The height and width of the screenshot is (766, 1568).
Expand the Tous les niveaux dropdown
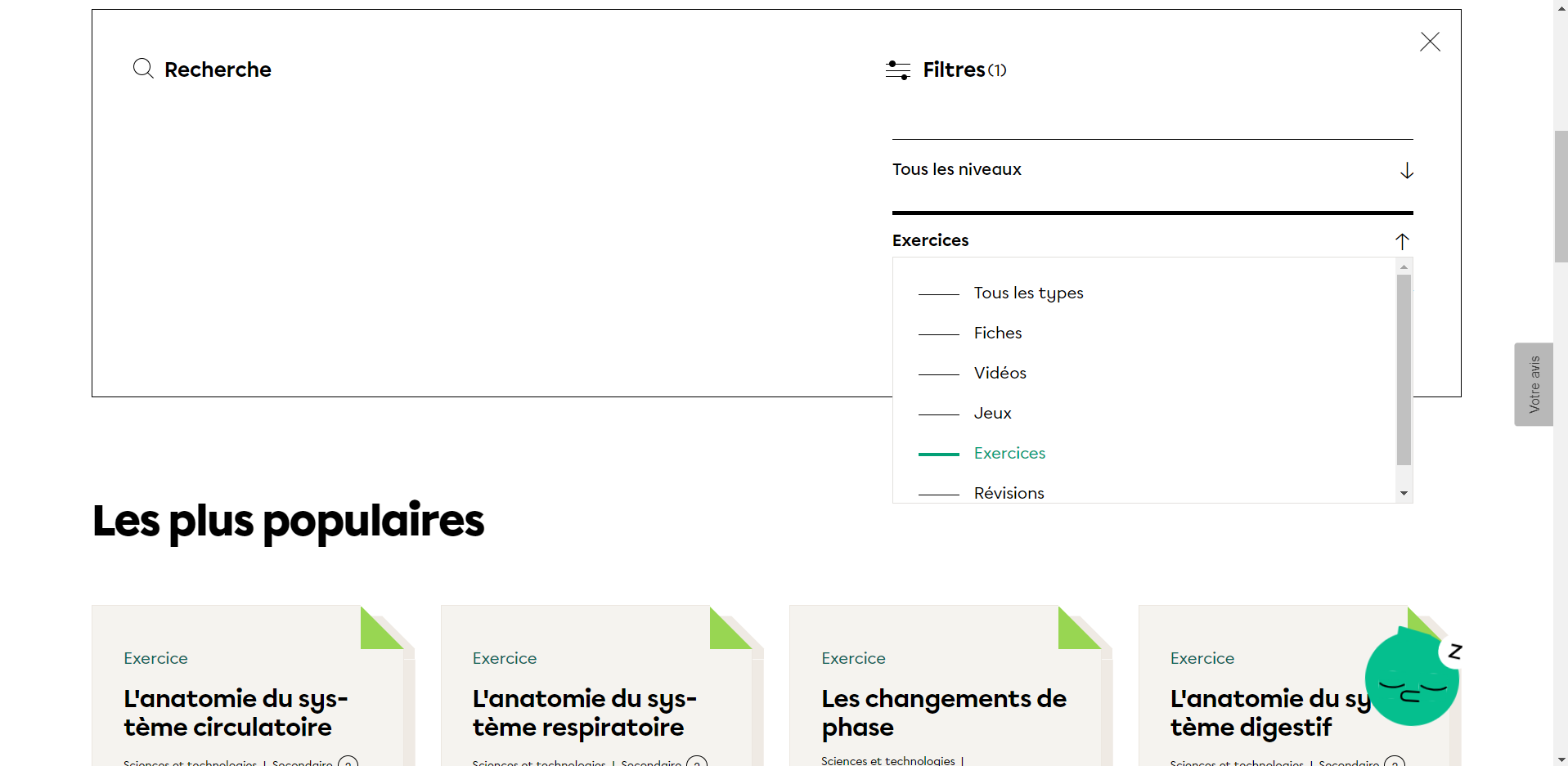coord(1152,170)
